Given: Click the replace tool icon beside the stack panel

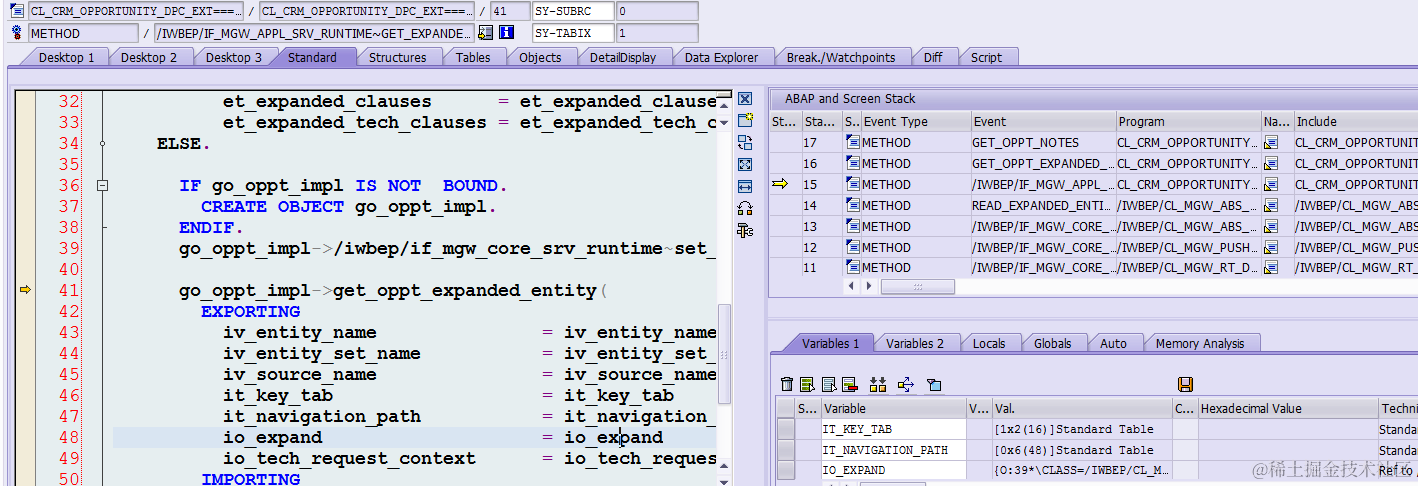Looking at the screenshot, I should pyautogui.click(x=745, y=142).
